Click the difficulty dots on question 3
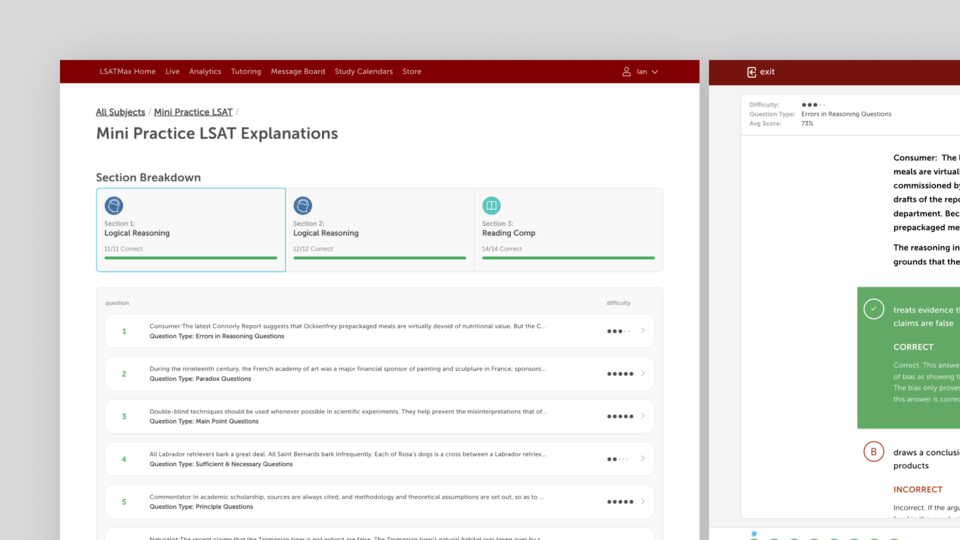The width and height of the screenshot is (960, 540). 620,416
